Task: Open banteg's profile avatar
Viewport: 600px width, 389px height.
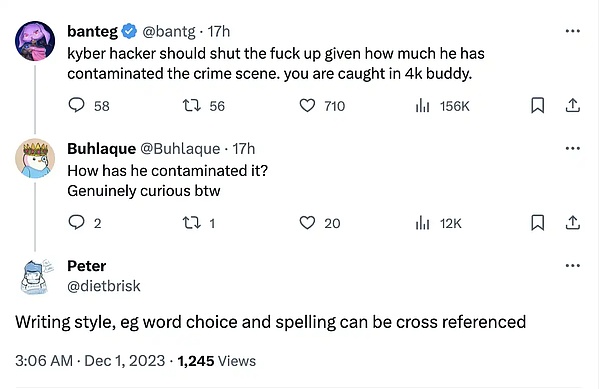Action: click(35, 41)
